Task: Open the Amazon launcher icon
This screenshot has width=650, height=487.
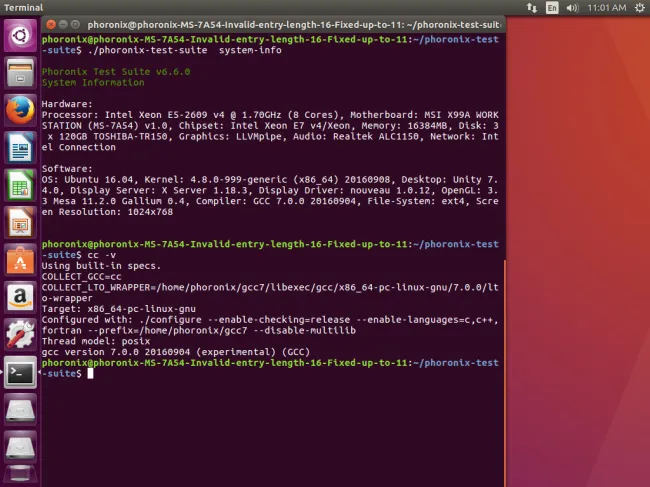Action: point(20,297)
